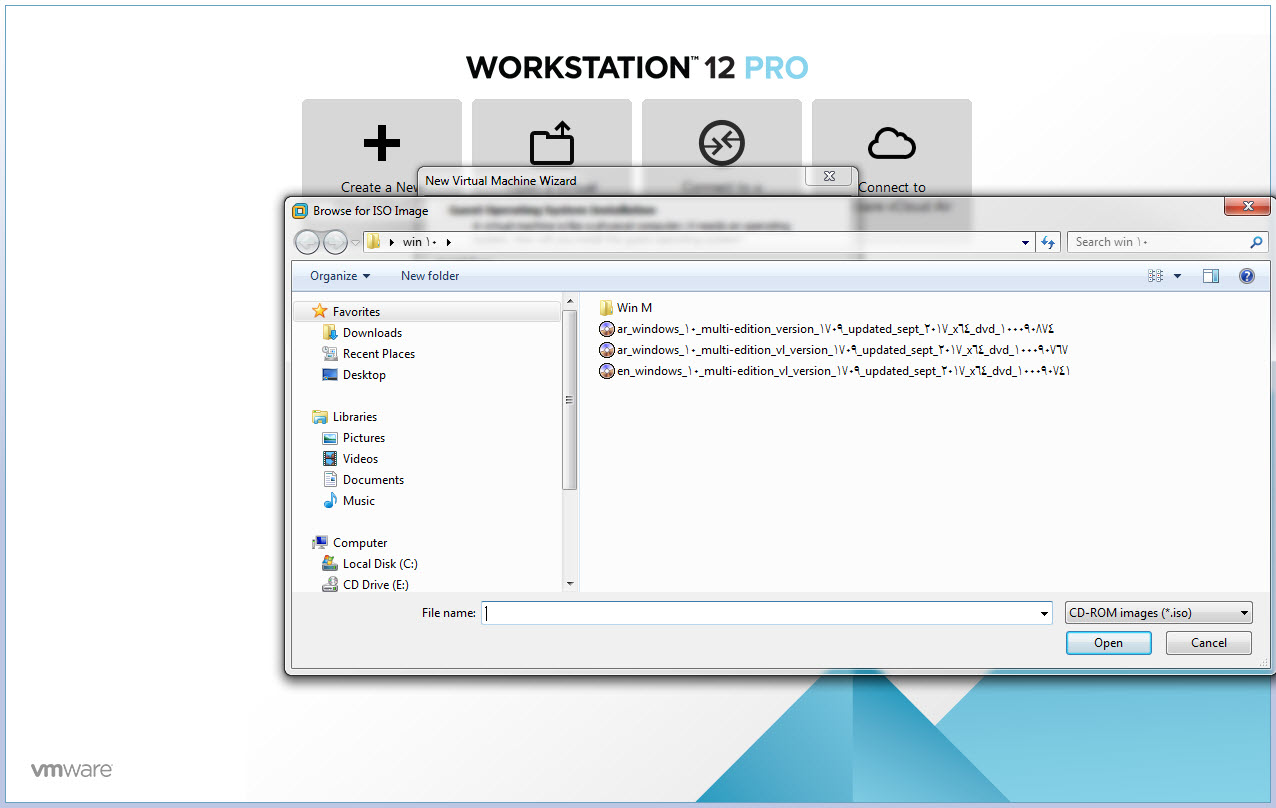Click the folder icon in the address bar
Viewport: 1276px width, 808px height.
373,242
